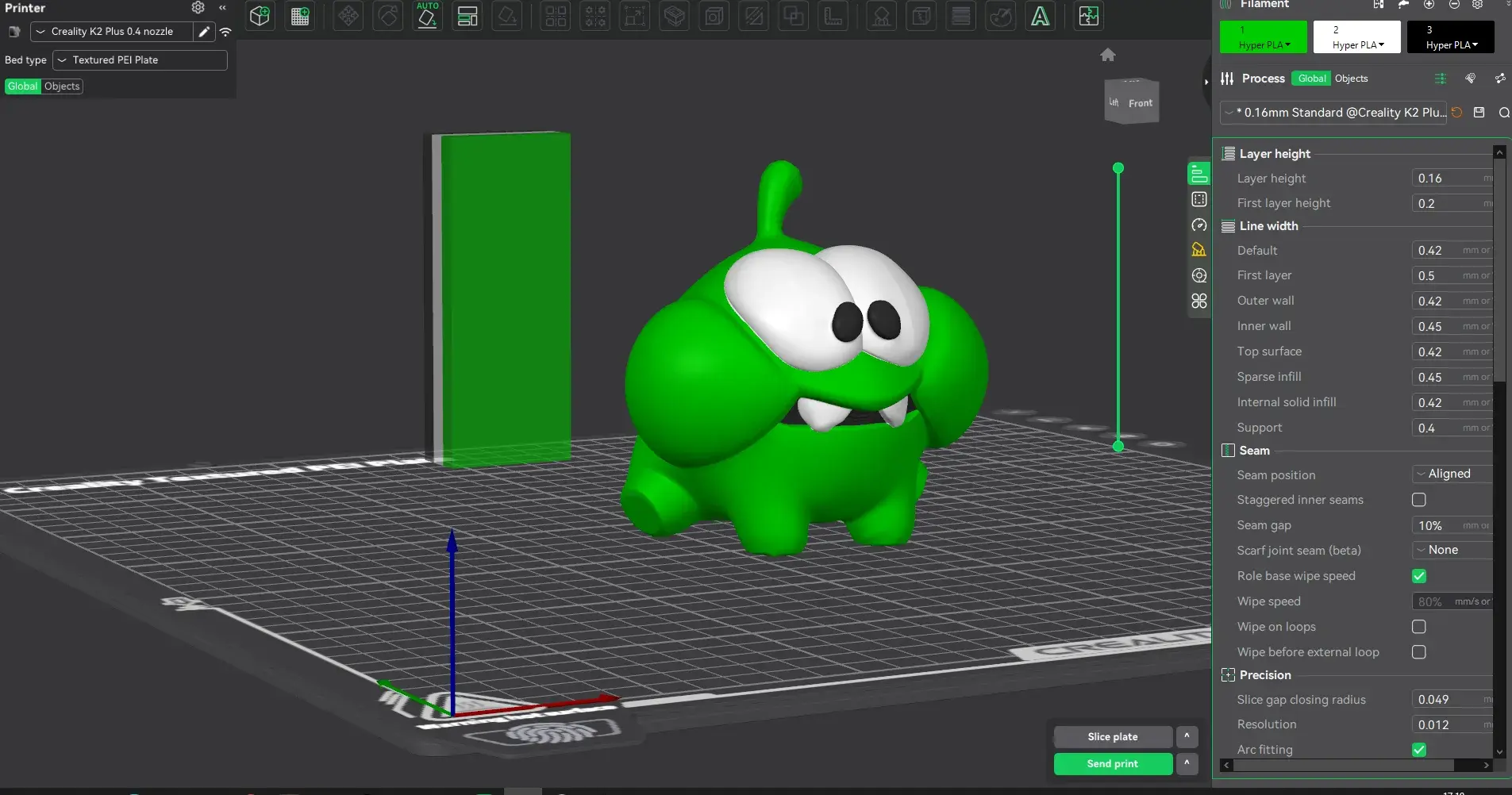This screenshot has height=795, width=1512.
Task: Open filament settings gear icon
Action: [1478, 4]
